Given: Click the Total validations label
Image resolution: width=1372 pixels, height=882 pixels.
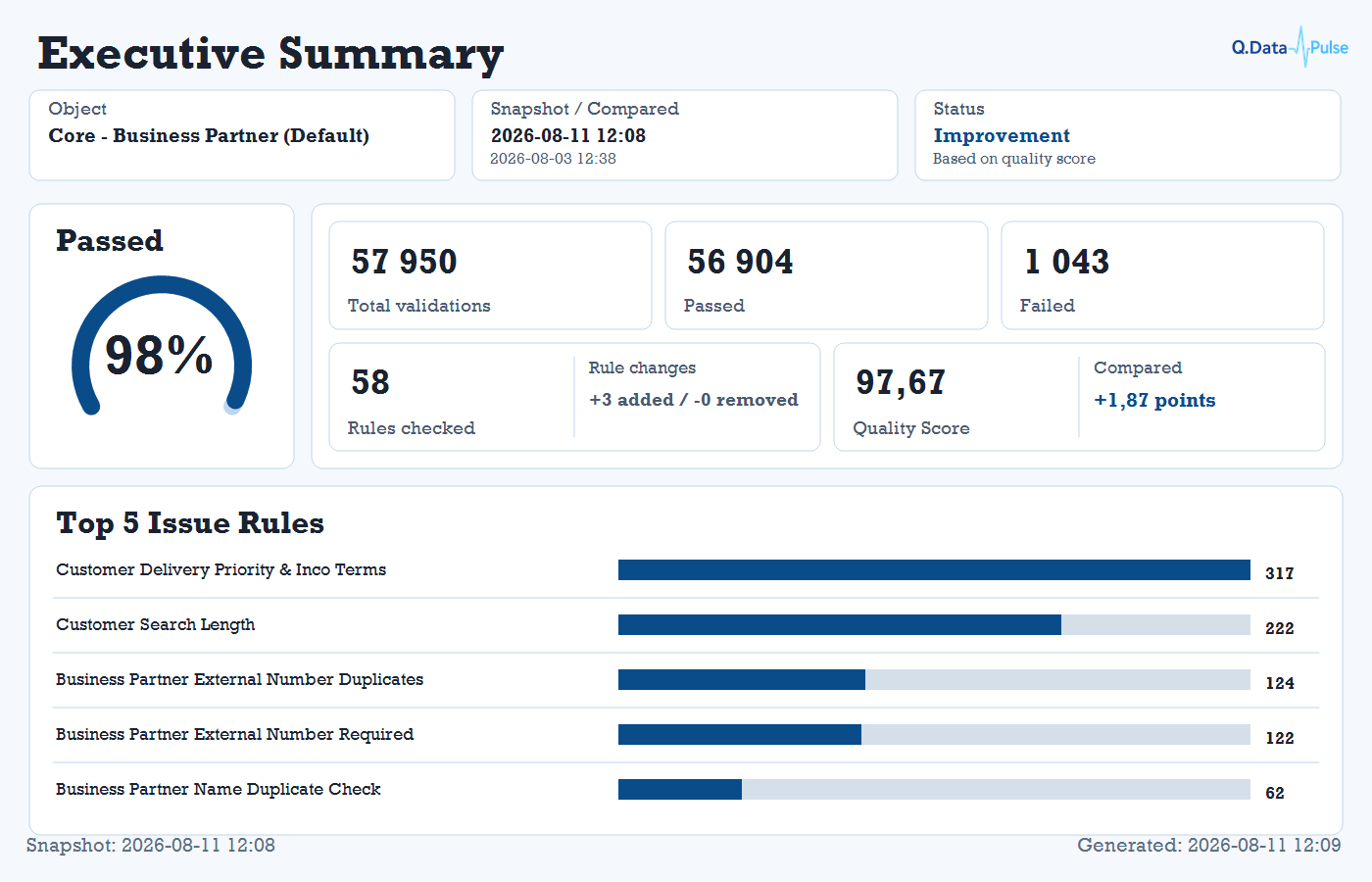Looking at the screenshot, I should pos(418,306).
